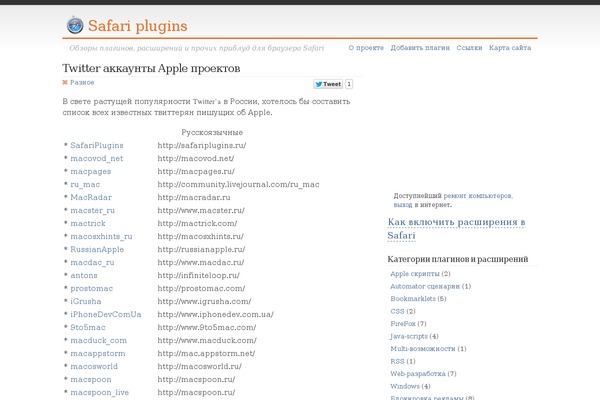The height and width of the screenshot is (400, 600).
Task: Go to Добавить плагин page
Action: coord(420,48)
